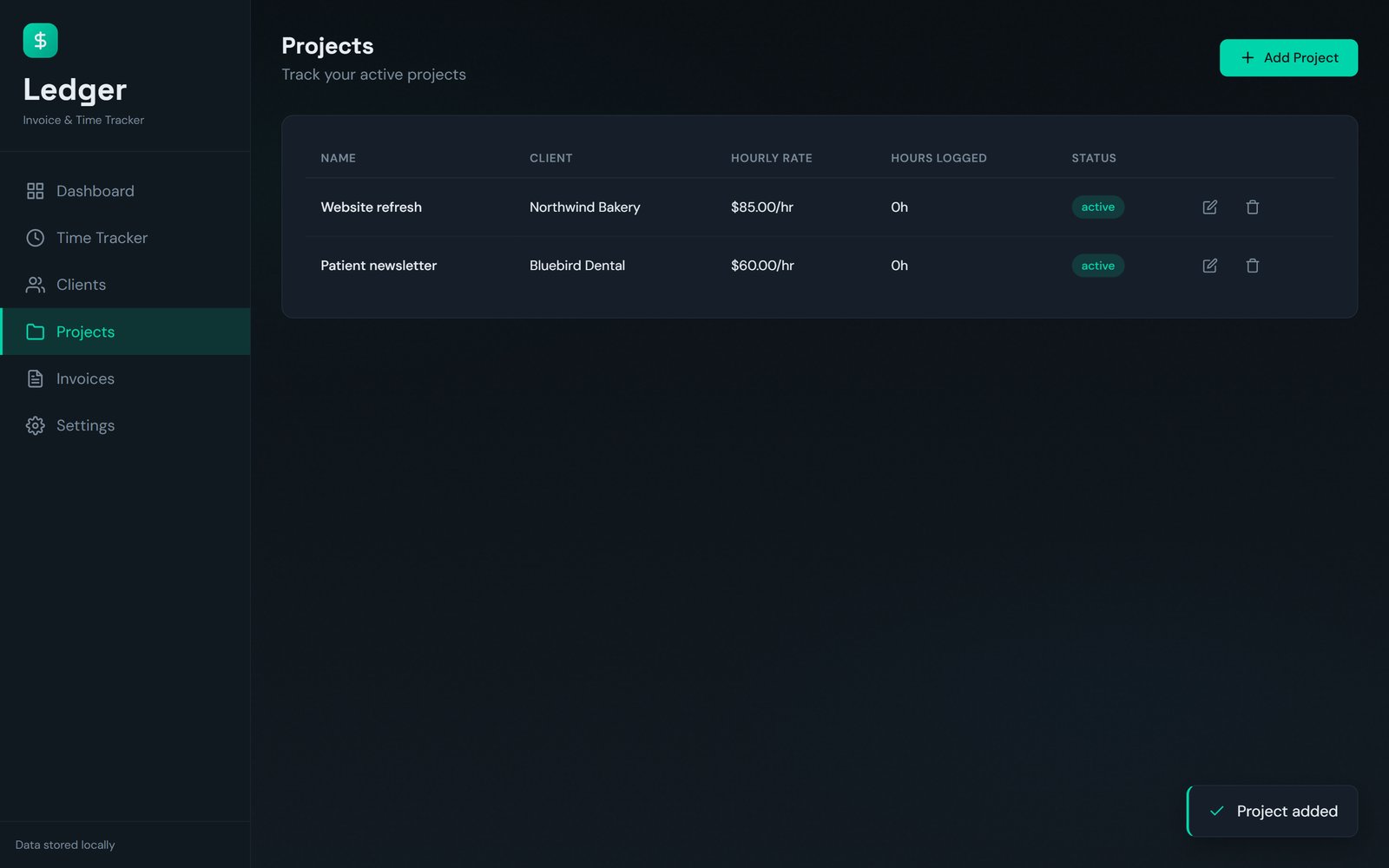
Task: Click the 0h value for Patient newsletter
Action: point(899,266)
